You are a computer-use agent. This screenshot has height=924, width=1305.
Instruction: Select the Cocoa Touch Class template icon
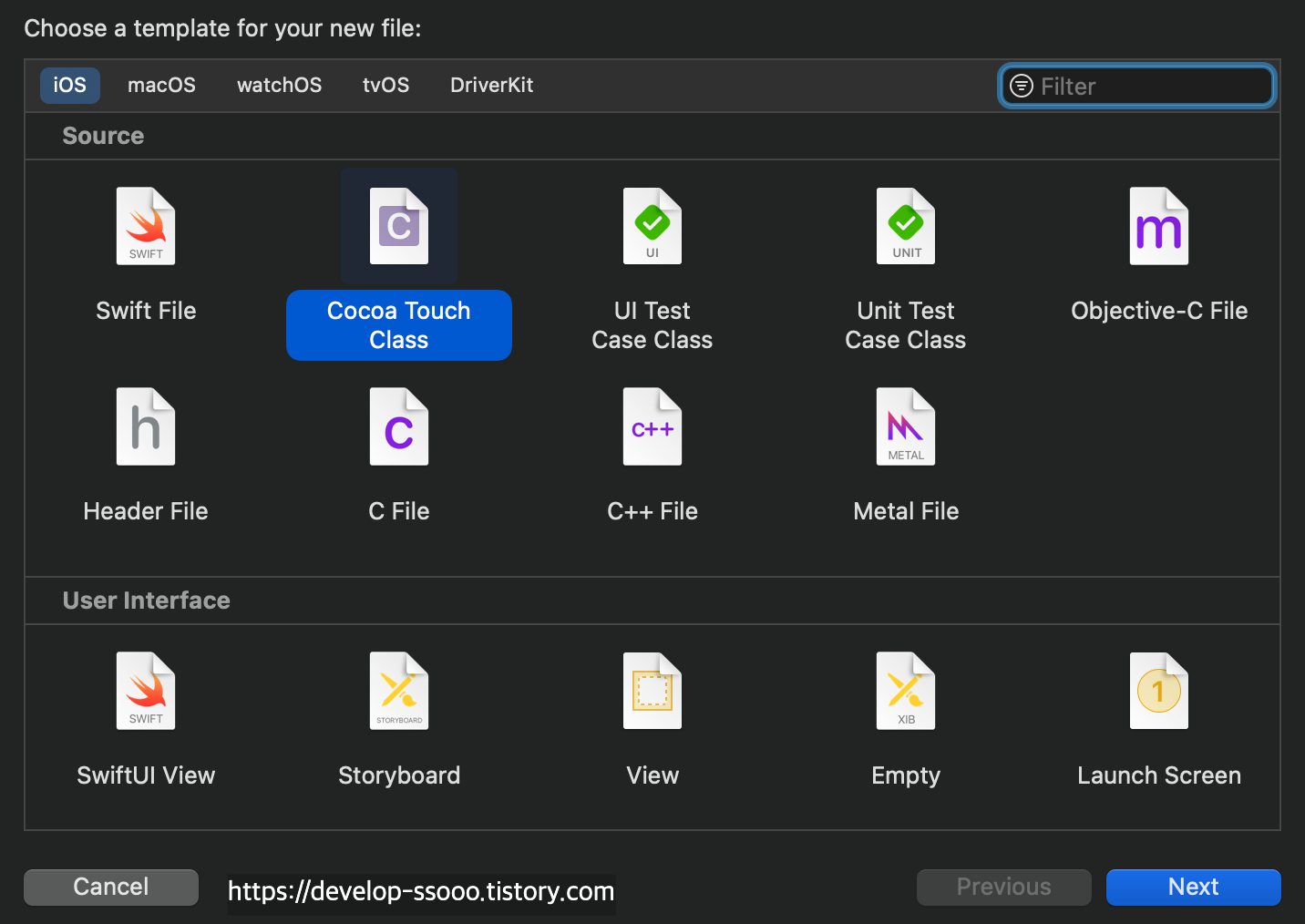pyautogui.click(x=399, y=226)
